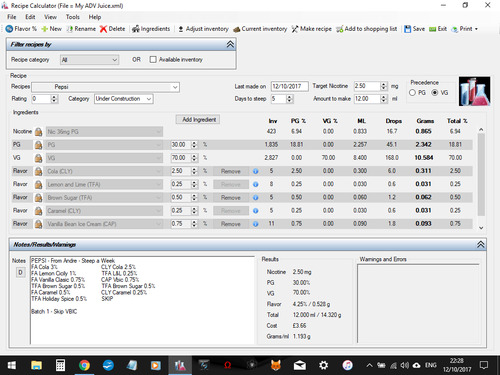Open the Flavor % toolbar item
This screenshot has width=500, height=375.
21,29
